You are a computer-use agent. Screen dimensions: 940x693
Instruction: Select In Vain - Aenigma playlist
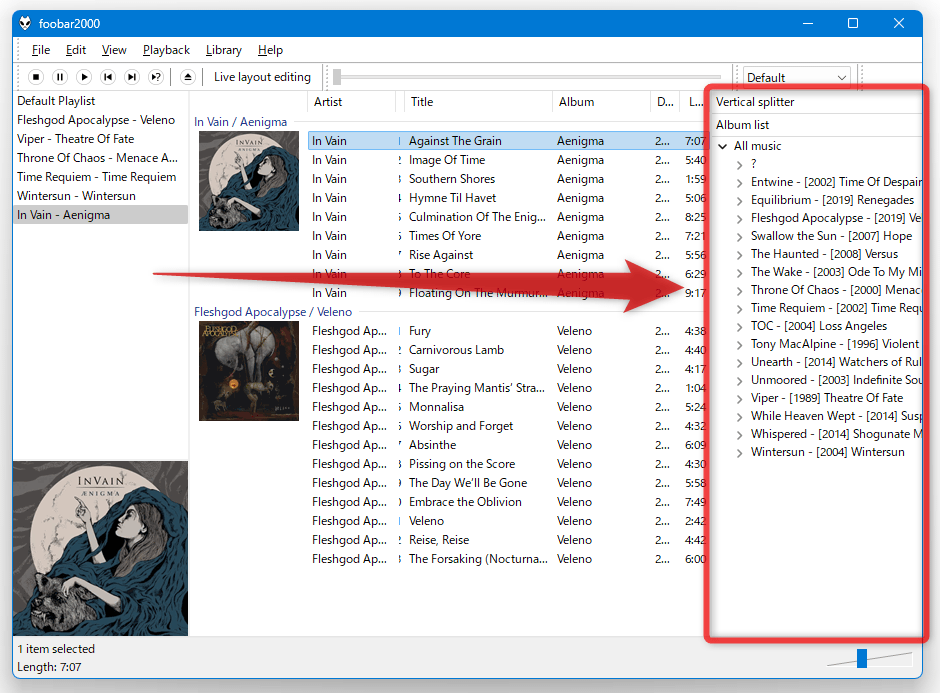100,215
